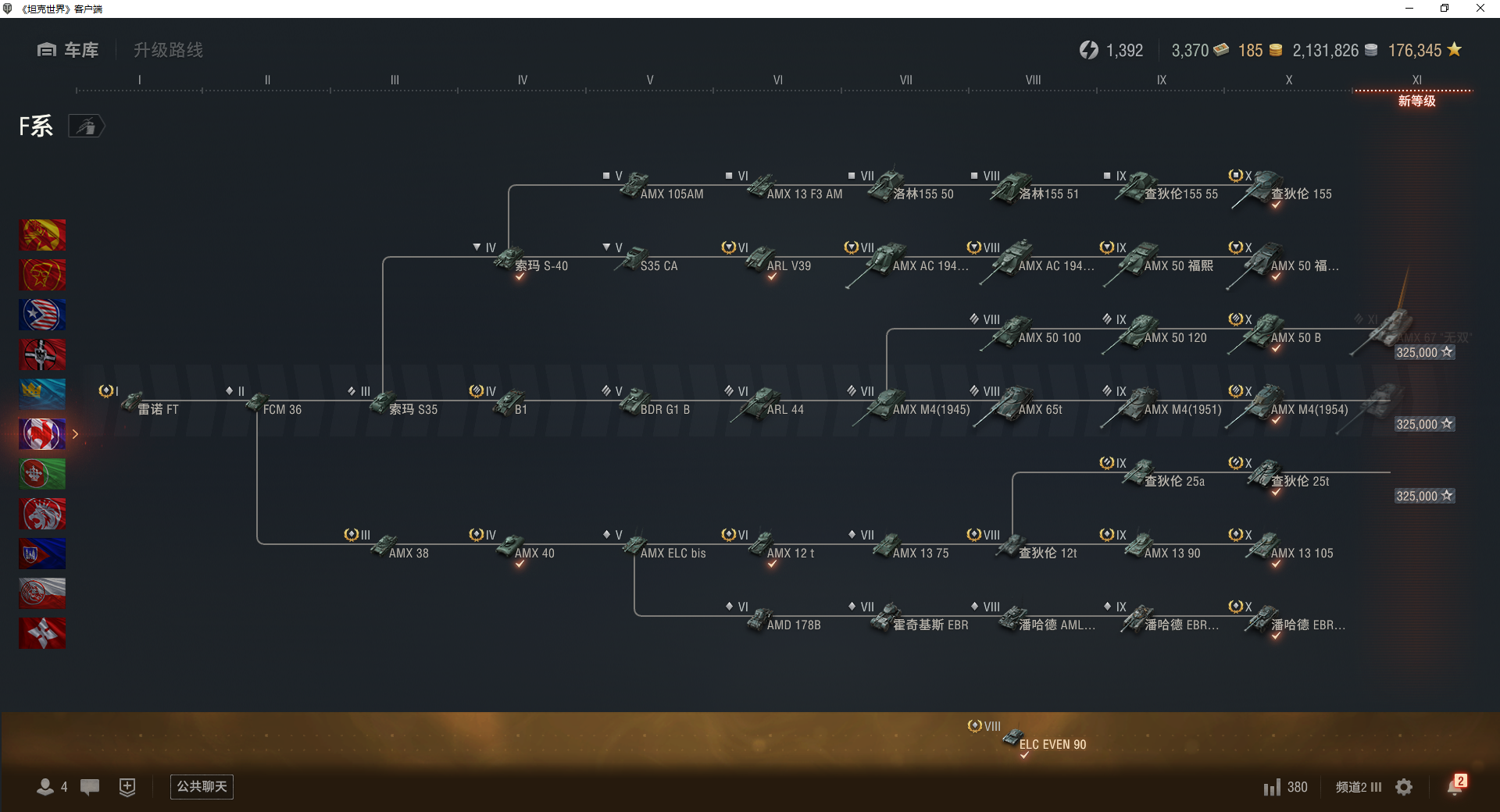Open the 频道2 III server channel selector

(1359, 787)
